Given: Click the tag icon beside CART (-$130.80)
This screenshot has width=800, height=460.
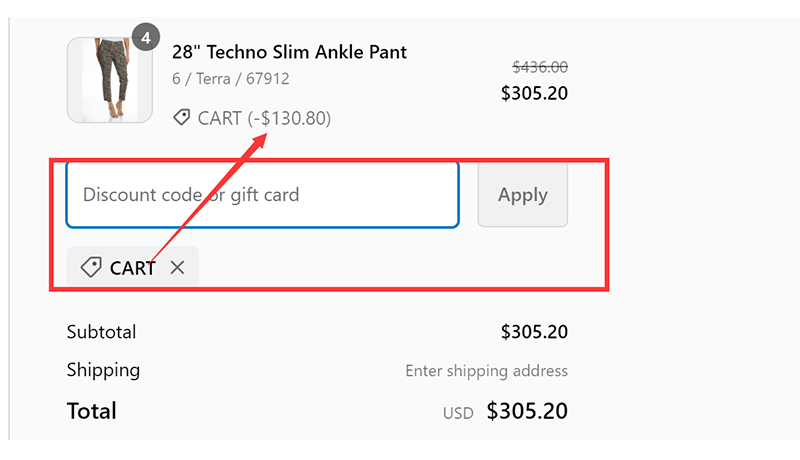Looking at the screenshot, I should (x=181, y=118).
